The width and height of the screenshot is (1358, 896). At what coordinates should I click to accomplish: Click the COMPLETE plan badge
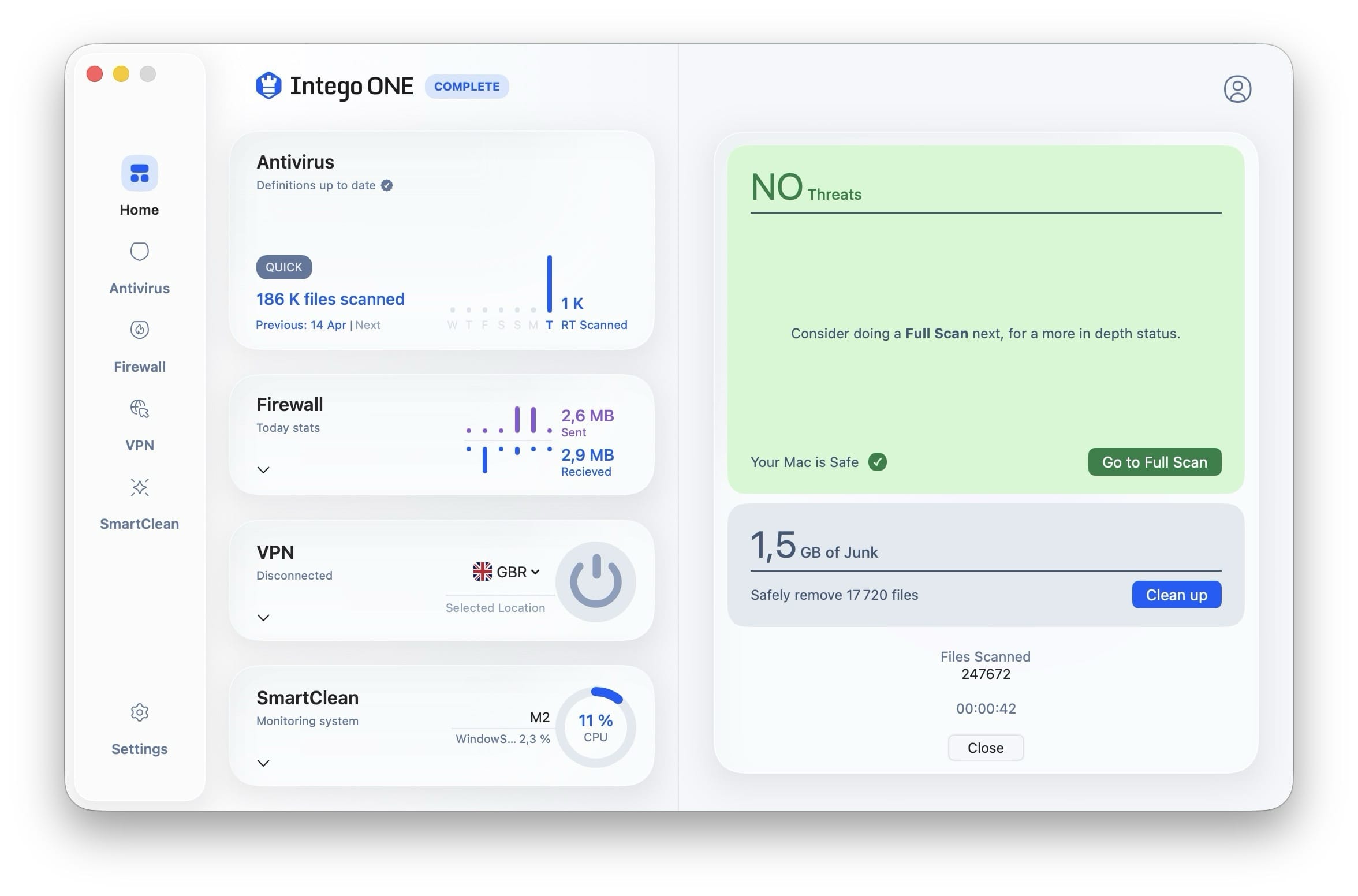[467, 87]
